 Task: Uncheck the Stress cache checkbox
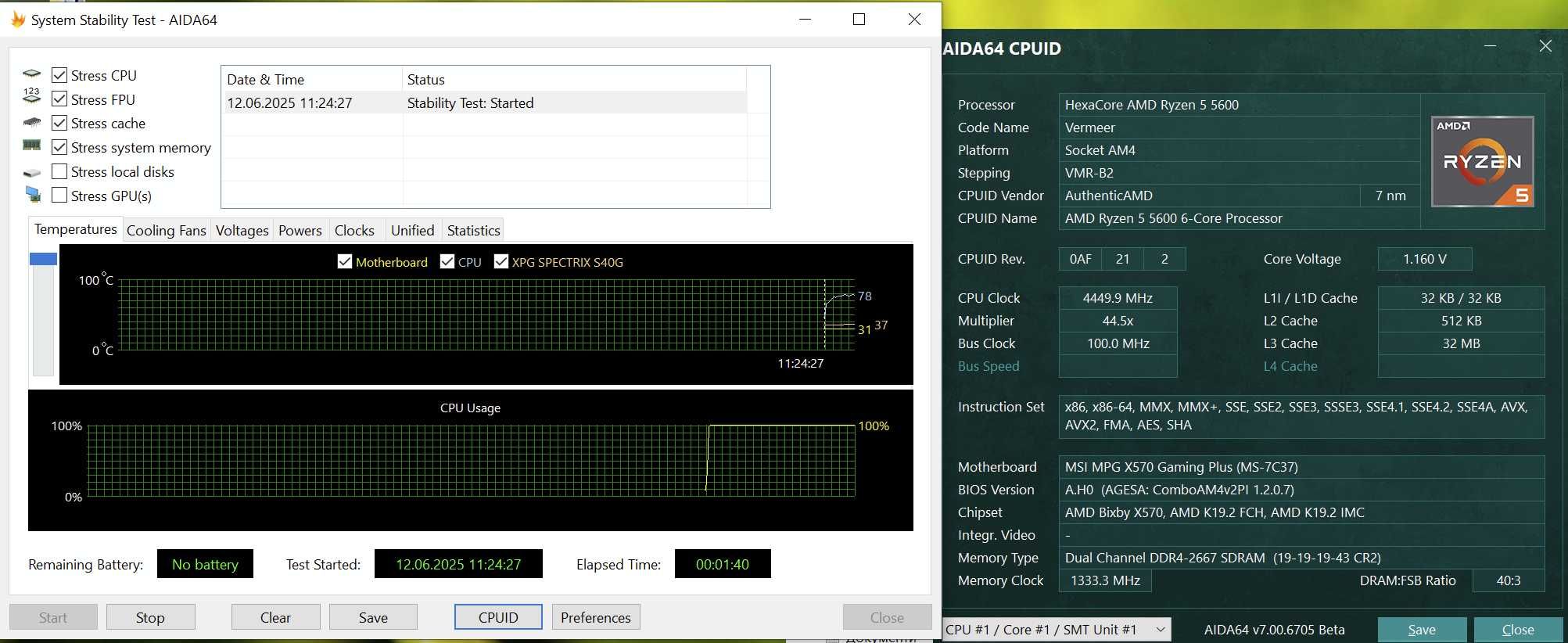(59, 123)
